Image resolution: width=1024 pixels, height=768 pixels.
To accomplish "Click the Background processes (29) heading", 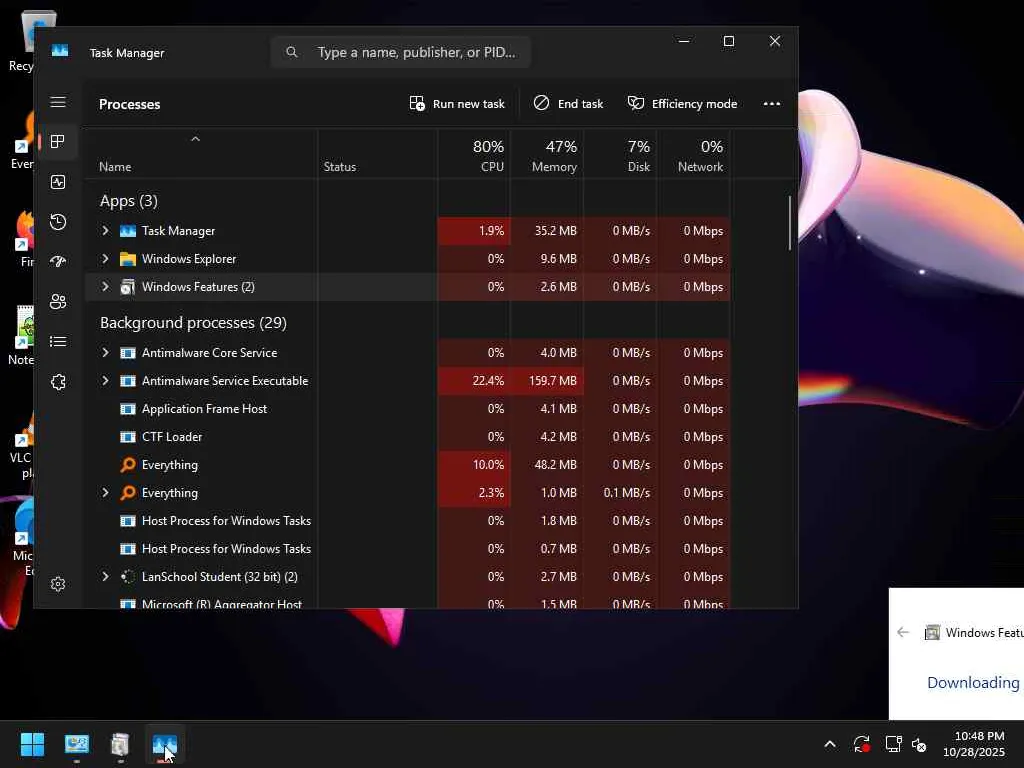I will (193, 323).
